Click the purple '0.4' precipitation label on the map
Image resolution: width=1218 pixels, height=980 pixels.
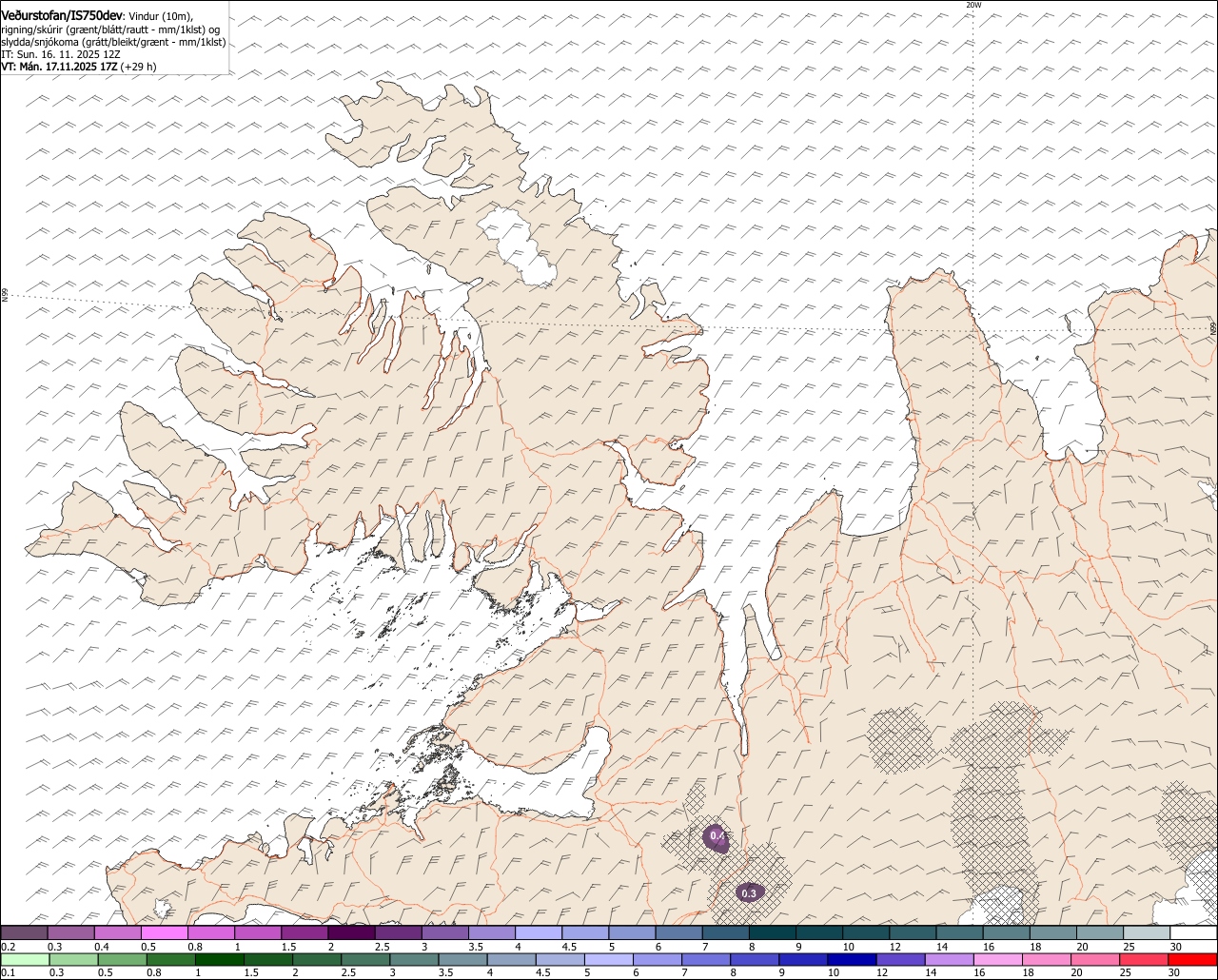point(717,836)
